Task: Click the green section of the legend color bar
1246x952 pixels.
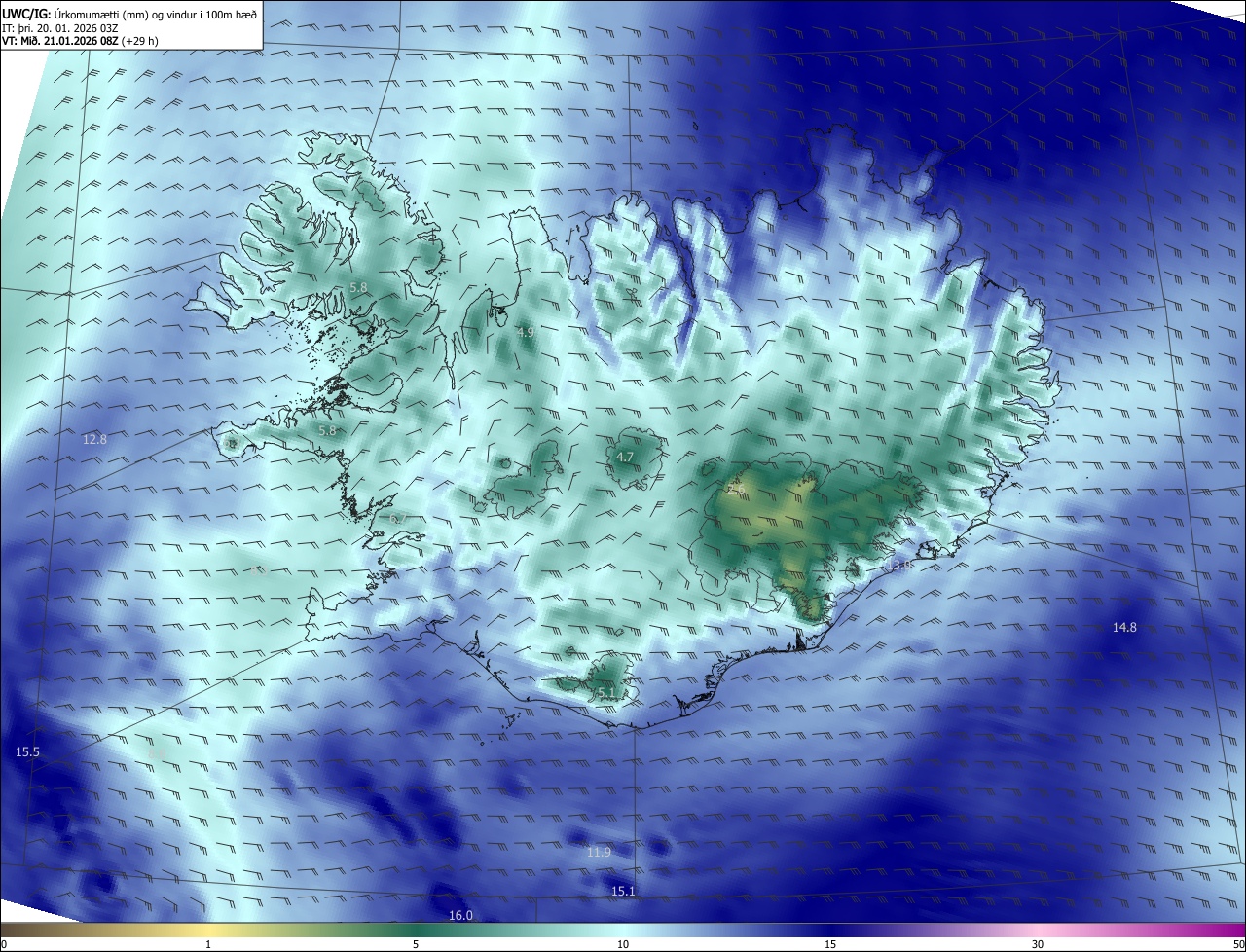Action: [x=416, y=931]
